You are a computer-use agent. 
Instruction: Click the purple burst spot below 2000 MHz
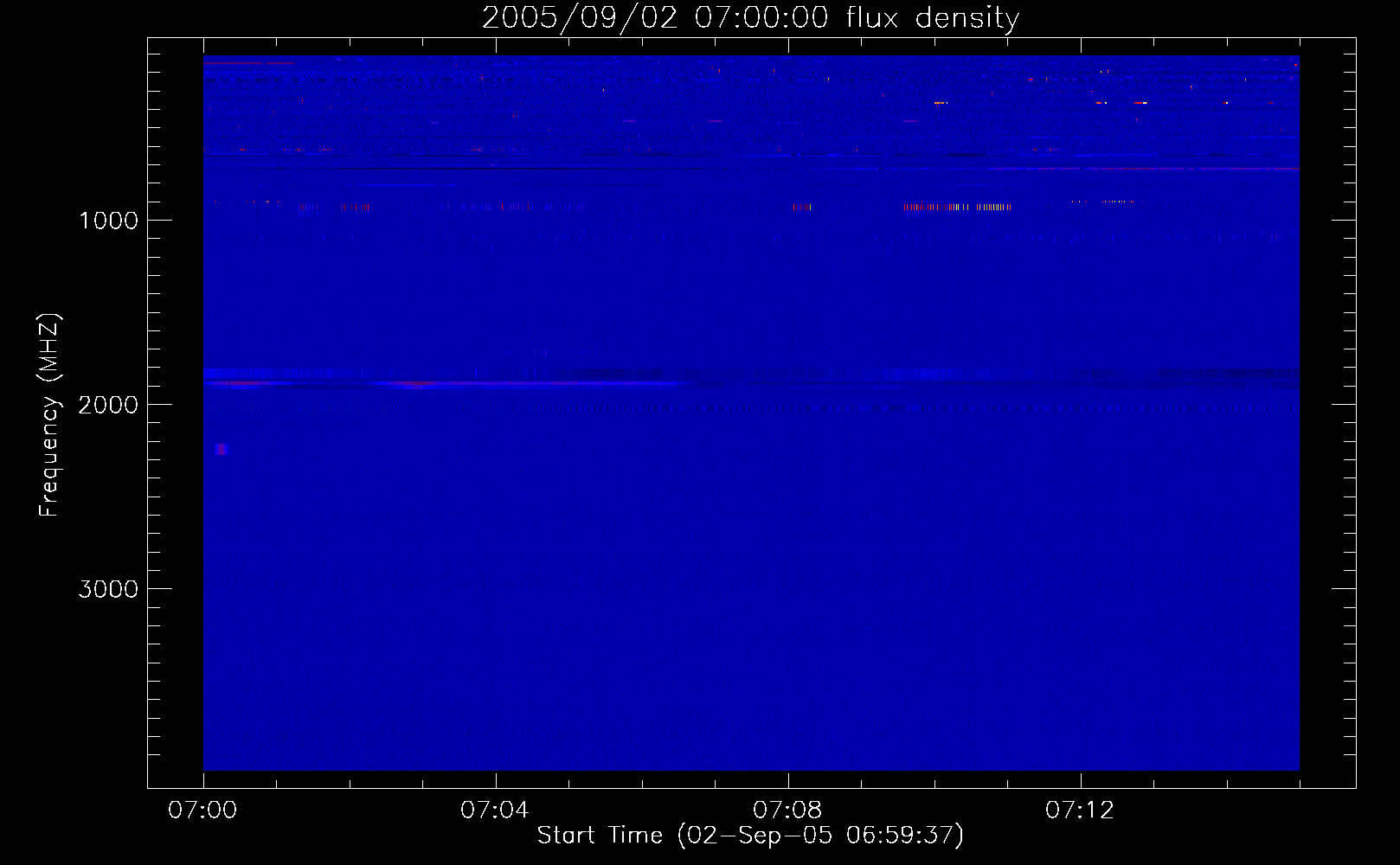point(222,449)
